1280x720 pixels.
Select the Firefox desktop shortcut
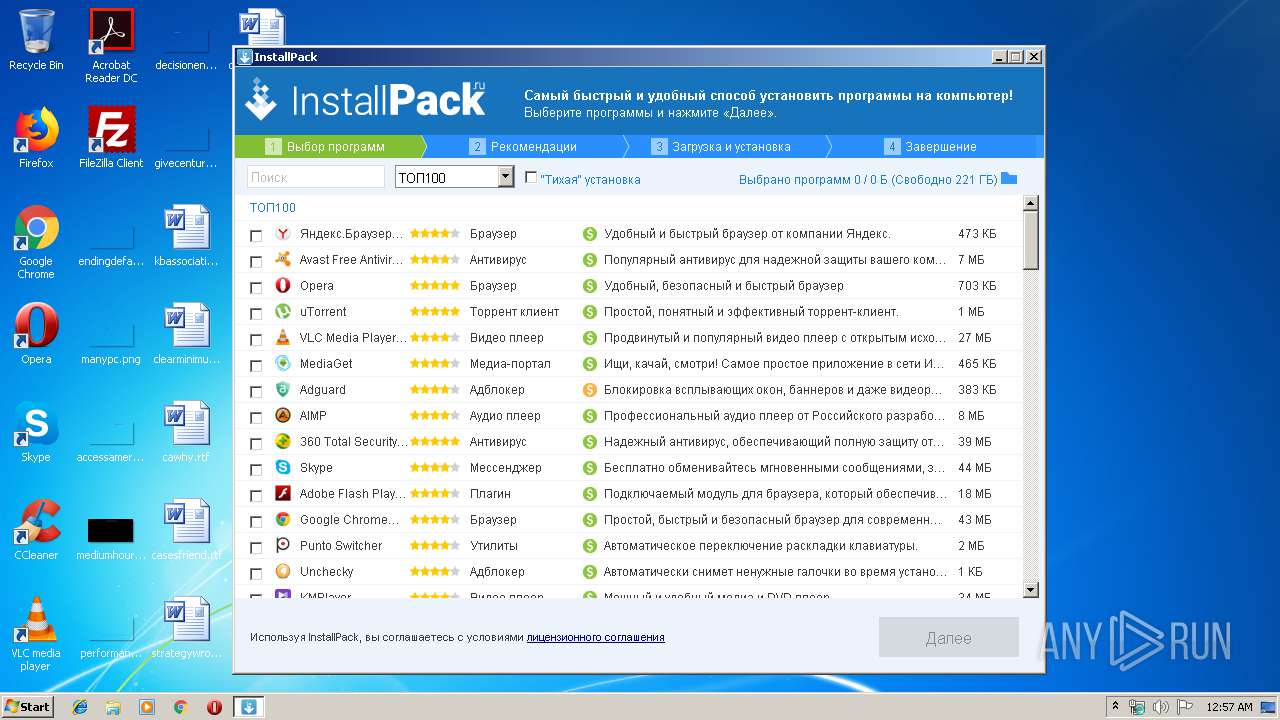(36, 138)
